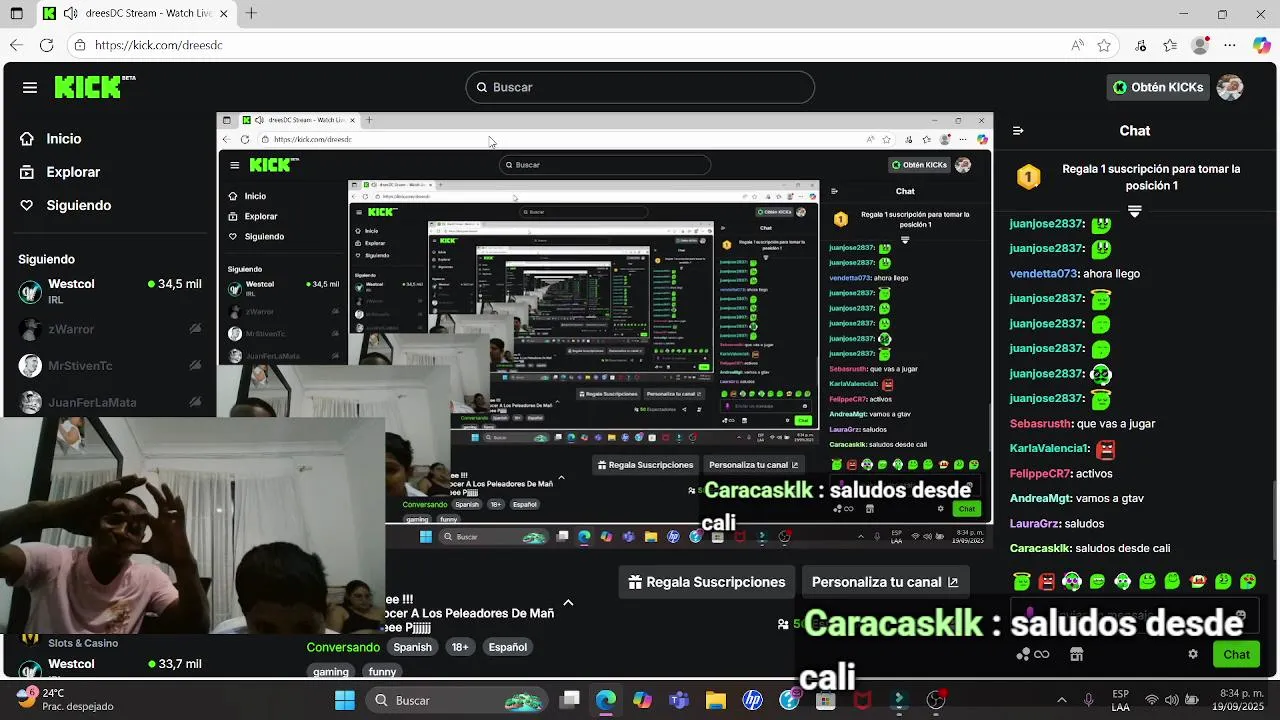Screen dimensions: 1280x720
Task: Click the gaming tag below the stream
Action: coord(330,672)
